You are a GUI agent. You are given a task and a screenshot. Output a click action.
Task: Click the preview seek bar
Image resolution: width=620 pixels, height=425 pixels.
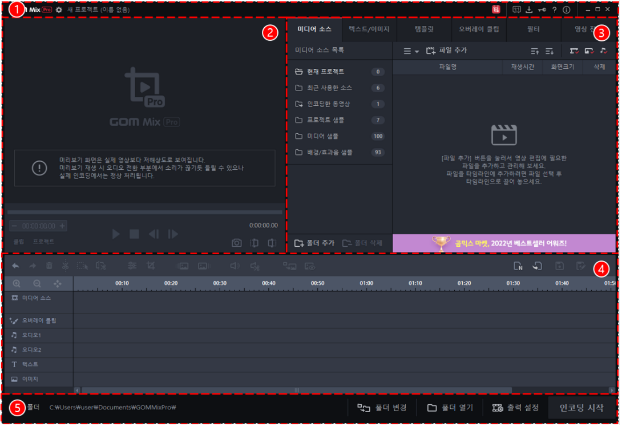(x=140, y=213)
